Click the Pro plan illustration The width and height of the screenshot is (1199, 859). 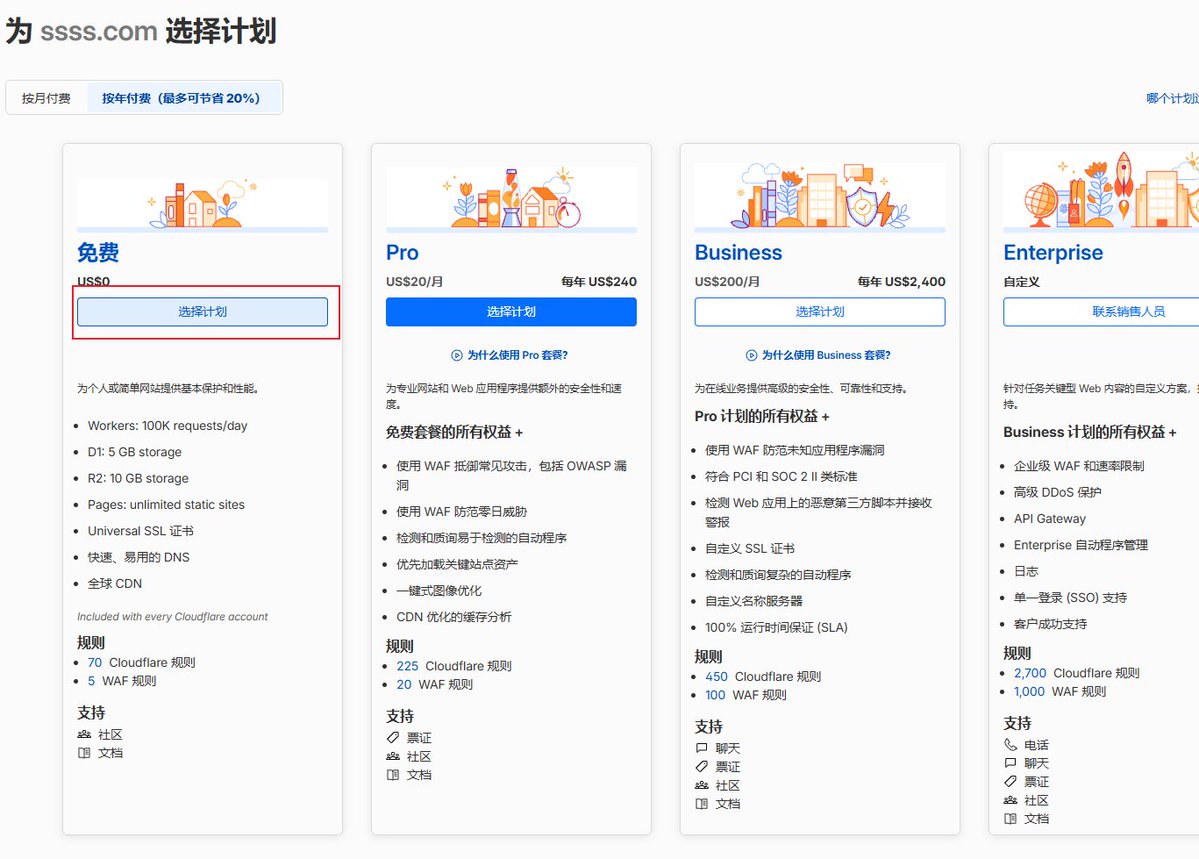click(511, 198)
